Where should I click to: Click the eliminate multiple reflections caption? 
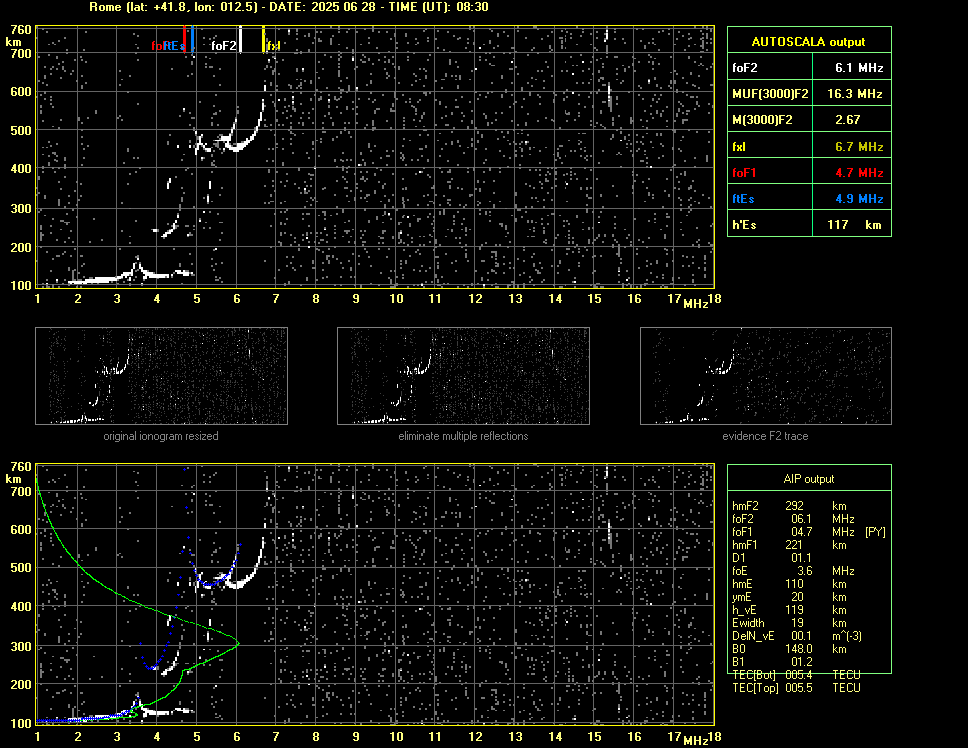point(463,436)
